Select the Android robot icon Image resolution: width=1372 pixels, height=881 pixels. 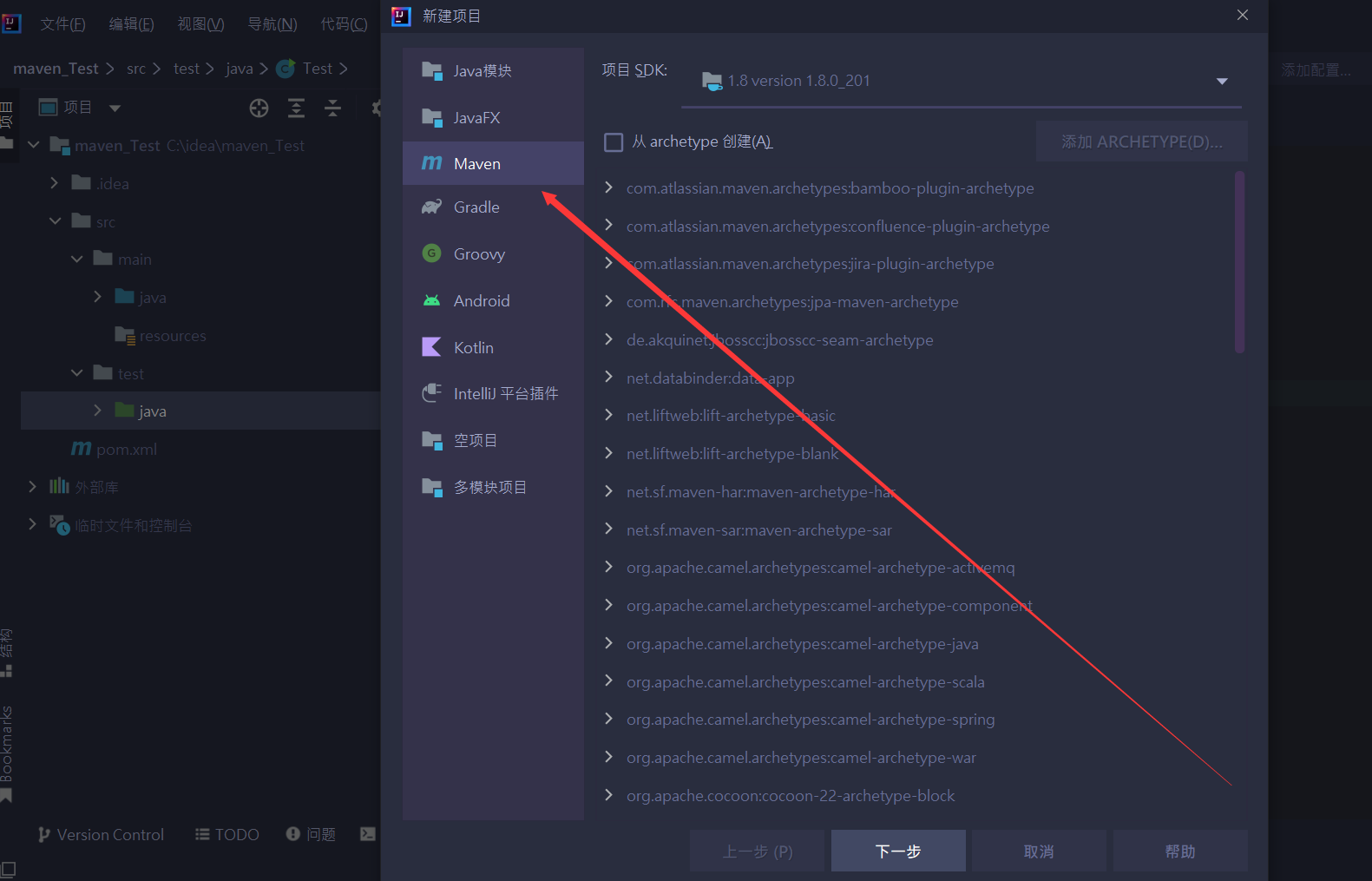click(431, 300)
